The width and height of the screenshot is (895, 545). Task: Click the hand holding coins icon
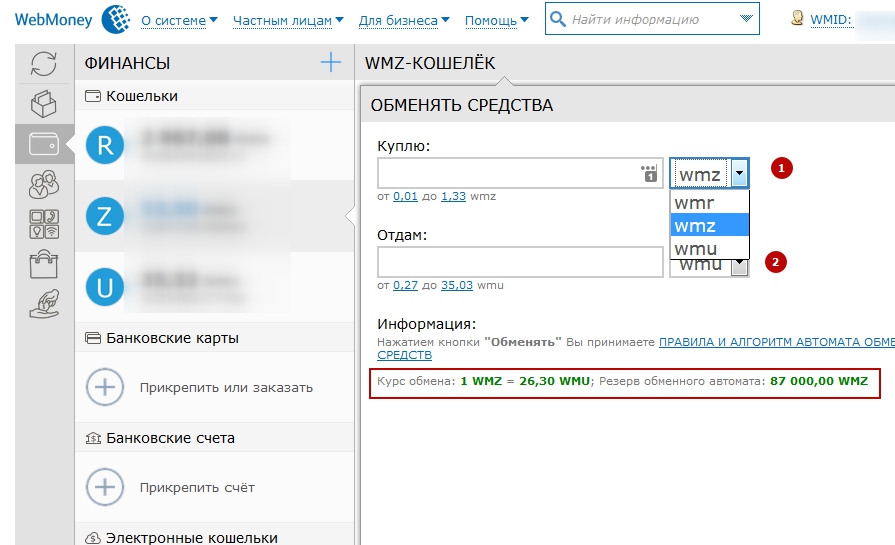tap(44, 304)
